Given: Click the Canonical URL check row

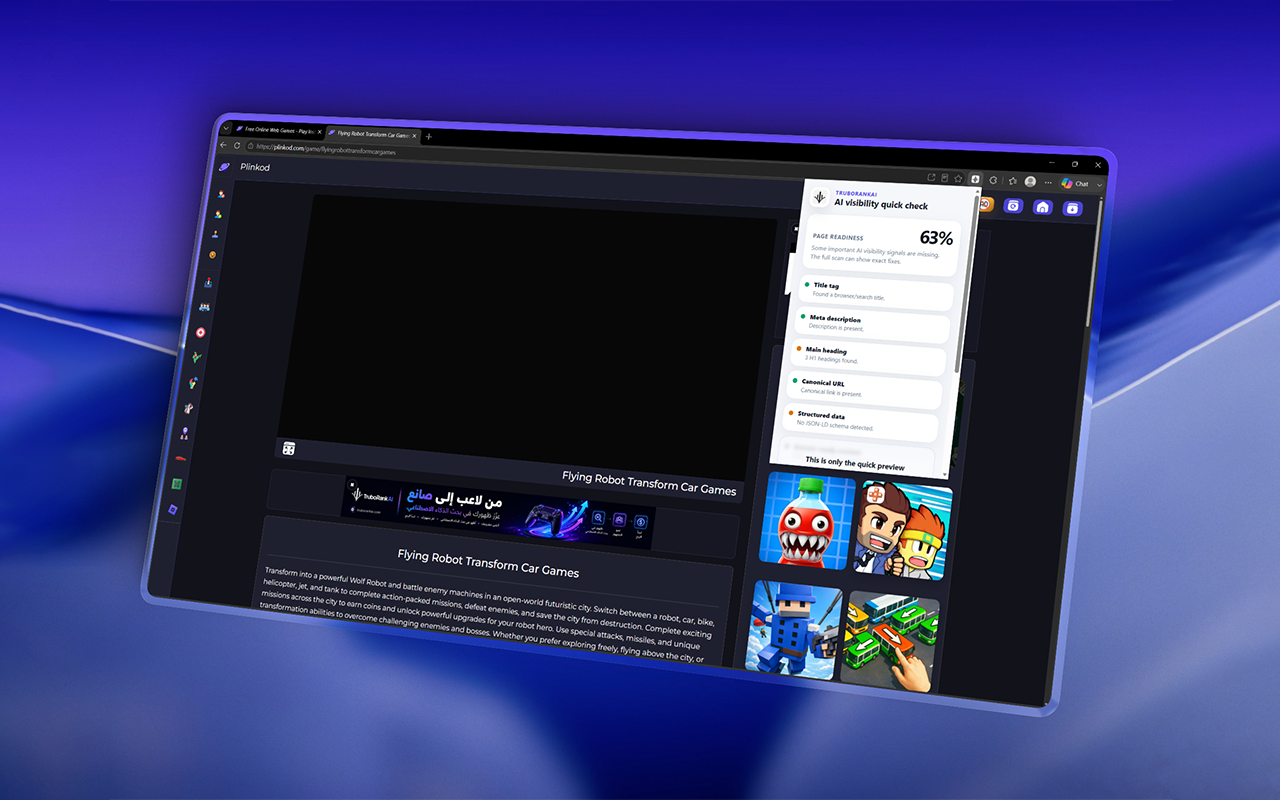Looking at the screenshot, I should (x=863, y=388).
